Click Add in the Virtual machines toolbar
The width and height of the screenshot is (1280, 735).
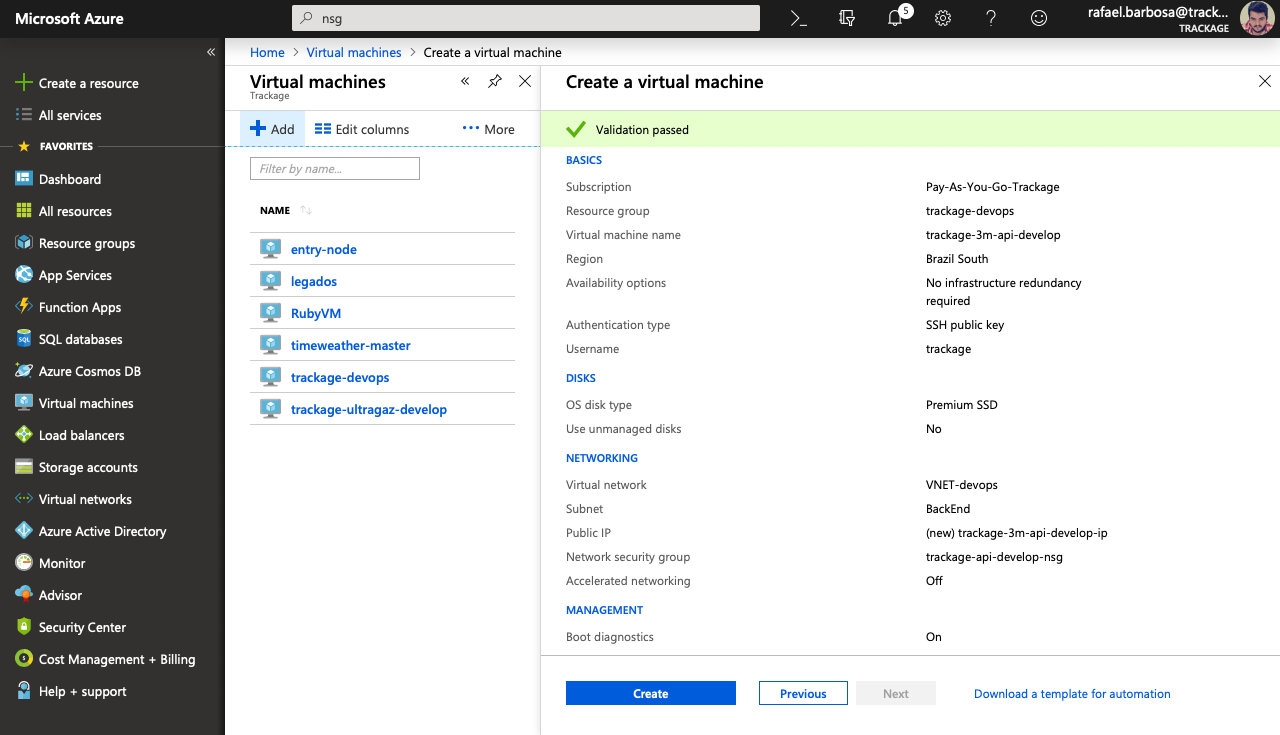(x=272, y=129)
